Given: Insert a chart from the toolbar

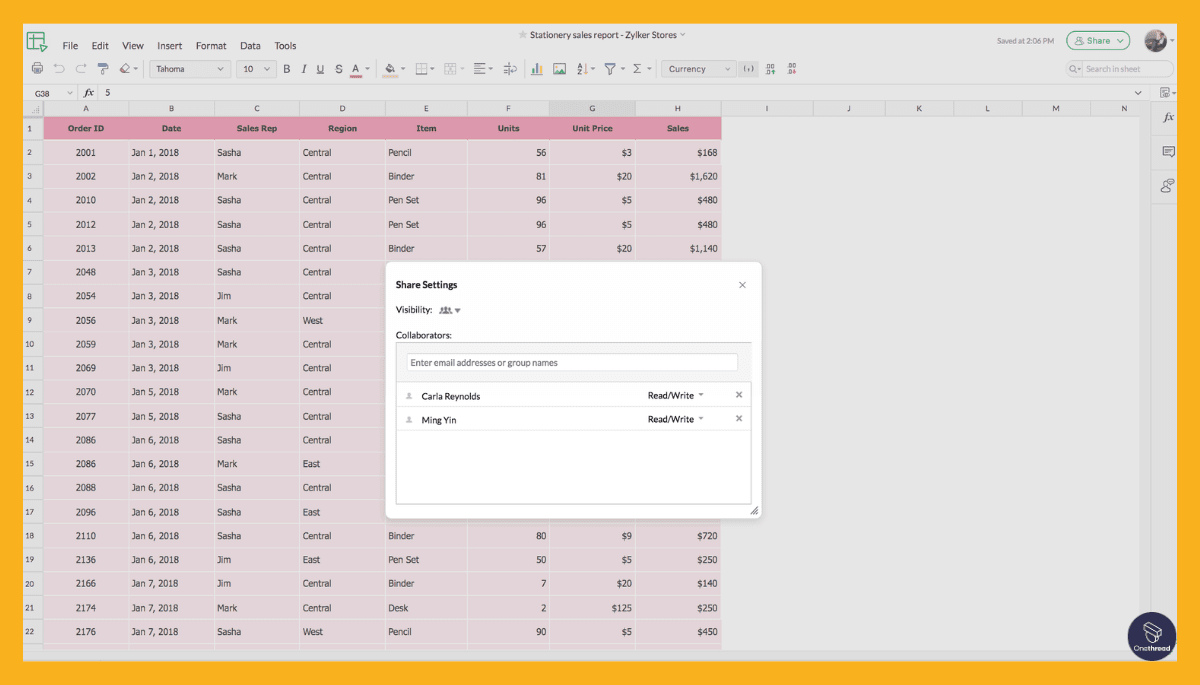Looking at the screenshot, I should (x=537, y=68).
